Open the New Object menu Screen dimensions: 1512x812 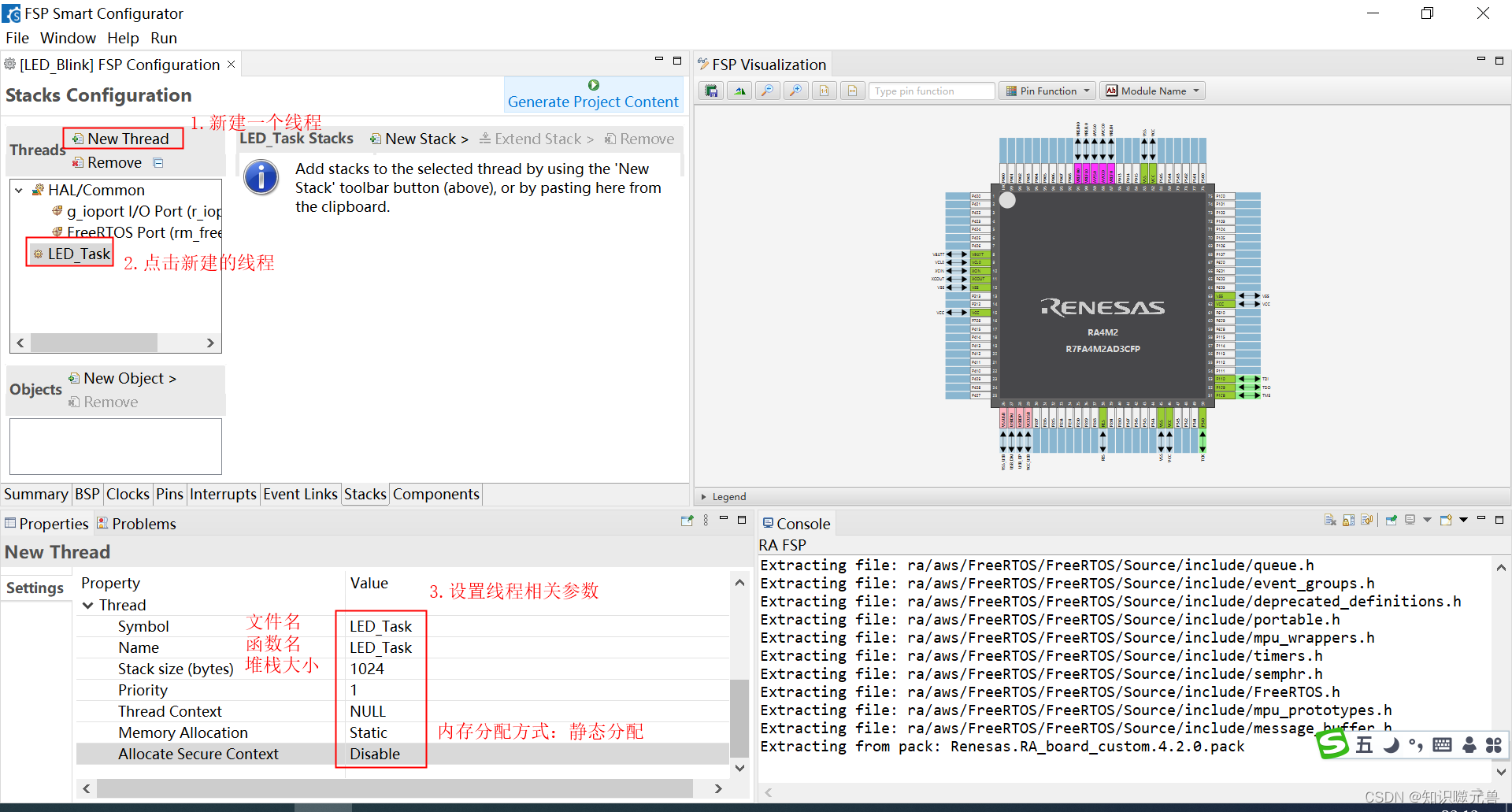pyautogui.click(x=122, y=378)
